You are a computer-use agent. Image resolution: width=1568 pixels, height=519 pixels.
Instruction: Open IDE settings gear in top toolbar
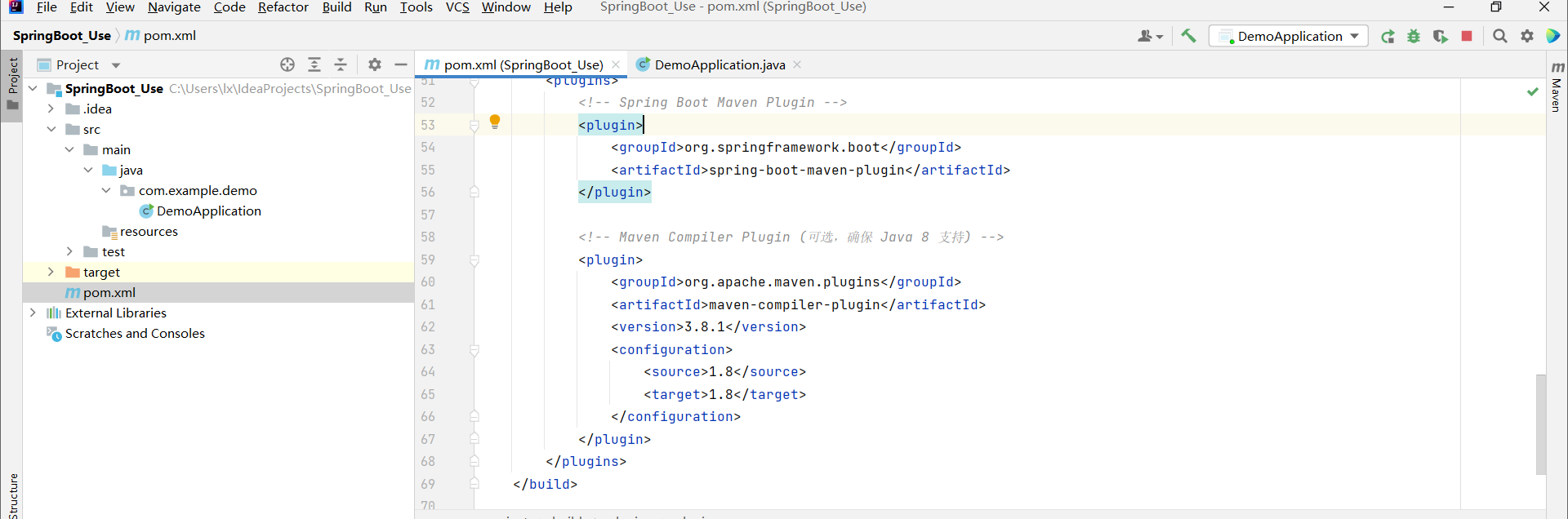1527,36
